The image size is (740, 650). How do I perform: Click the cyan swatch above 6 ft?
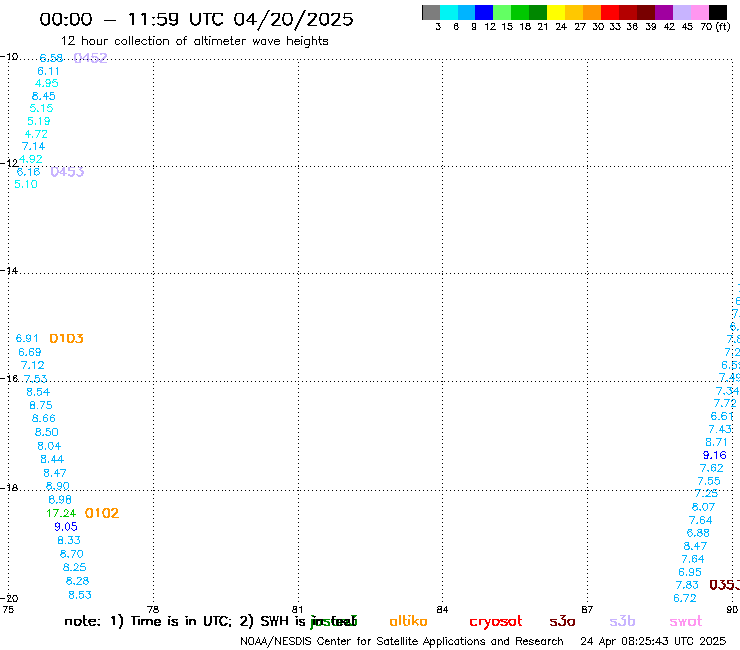449,12
